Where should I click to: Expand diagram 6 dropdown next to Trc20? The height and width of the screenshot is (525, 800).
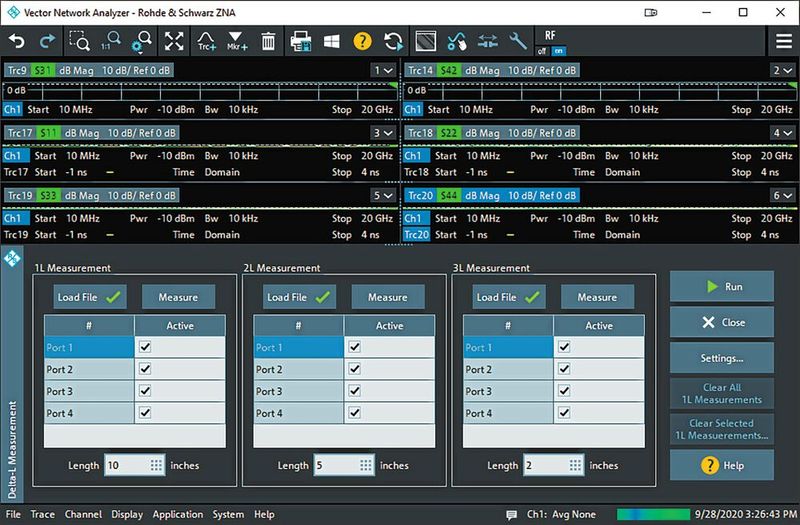pyautogui.click(x=783, y=195)
